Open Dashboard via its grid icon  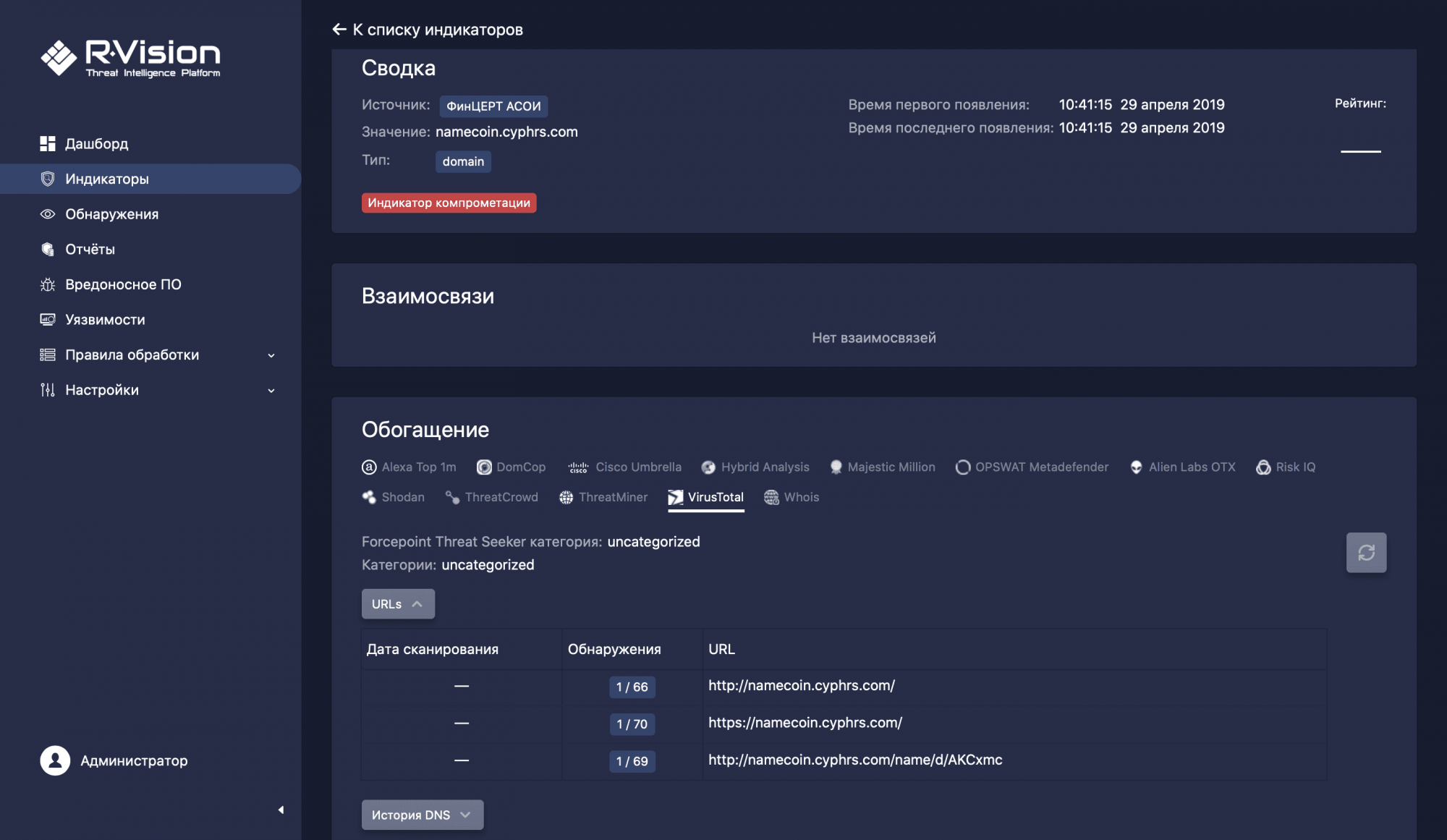point(48,143)
